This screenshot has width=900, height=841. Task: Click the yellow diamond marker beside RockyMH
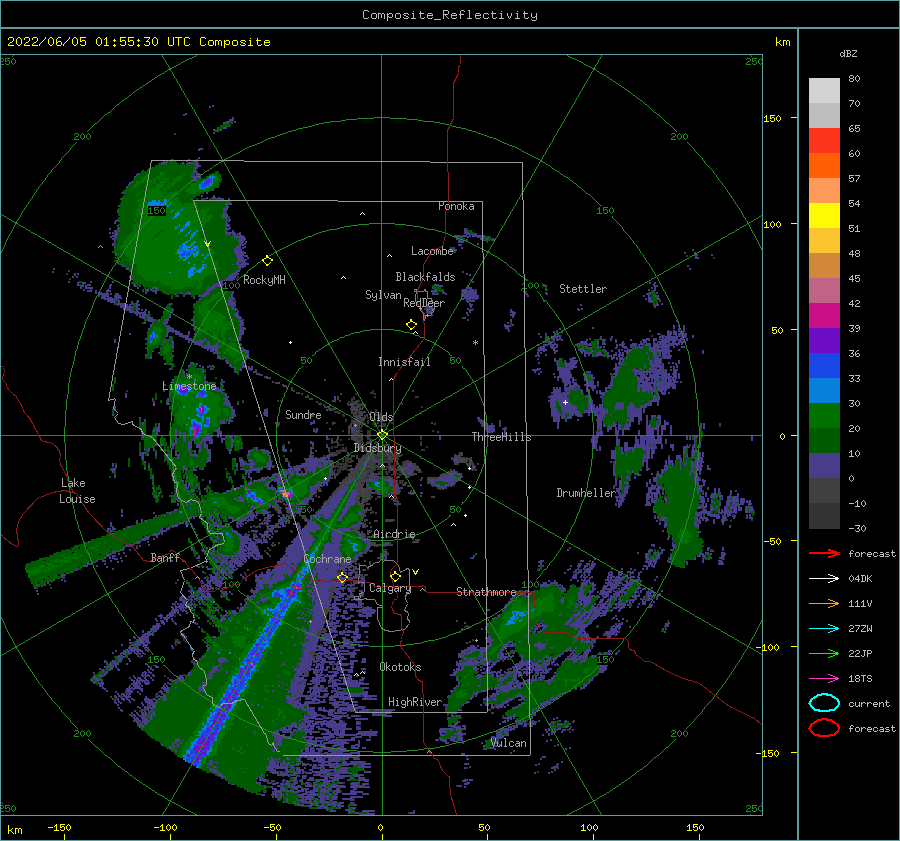pyautogui.click(x=267, y=261)
